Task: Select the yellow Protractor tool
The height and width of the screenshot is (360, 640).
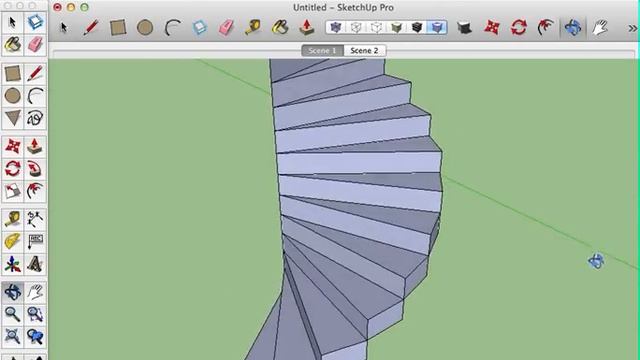Action: [13, 242]
